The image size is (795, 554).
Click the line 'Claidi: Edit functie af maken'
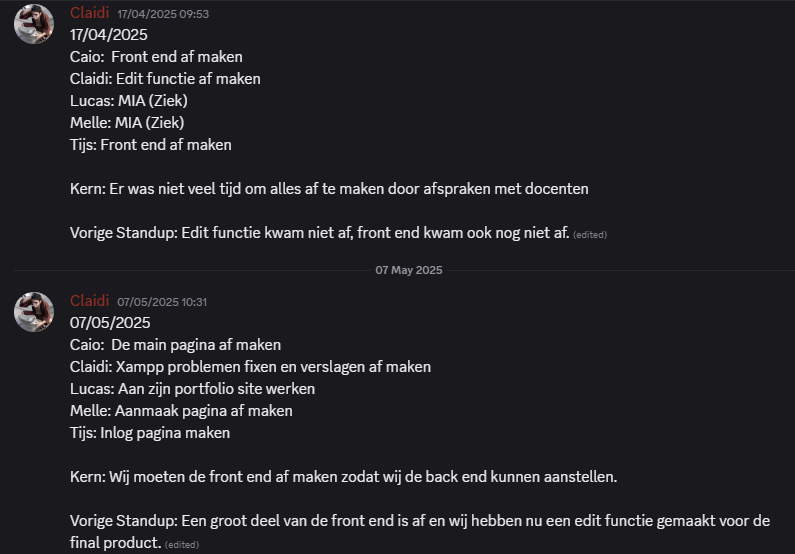[165, 79]
